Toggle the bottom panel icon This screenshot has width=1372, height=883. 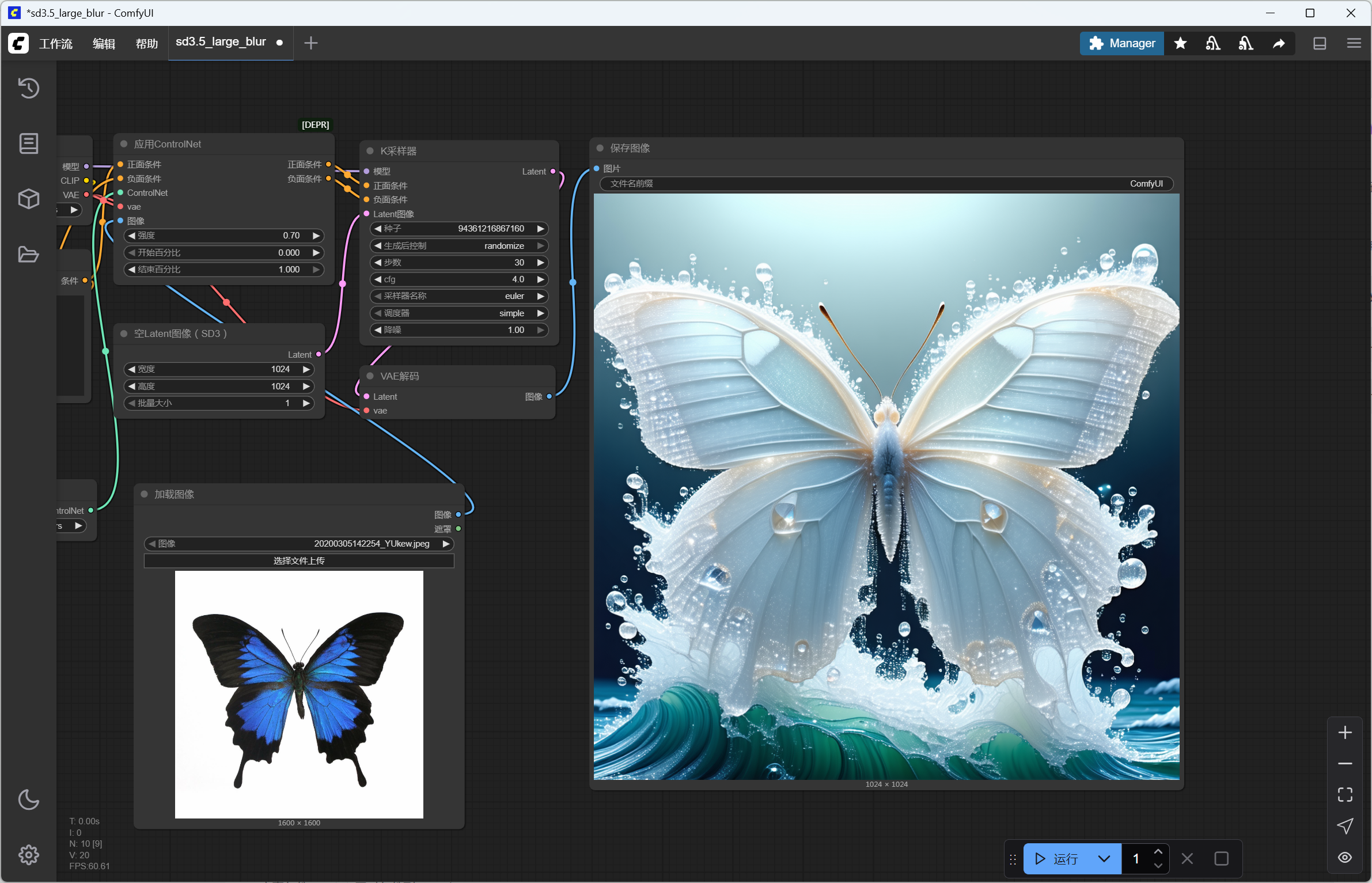(1320, 43)
